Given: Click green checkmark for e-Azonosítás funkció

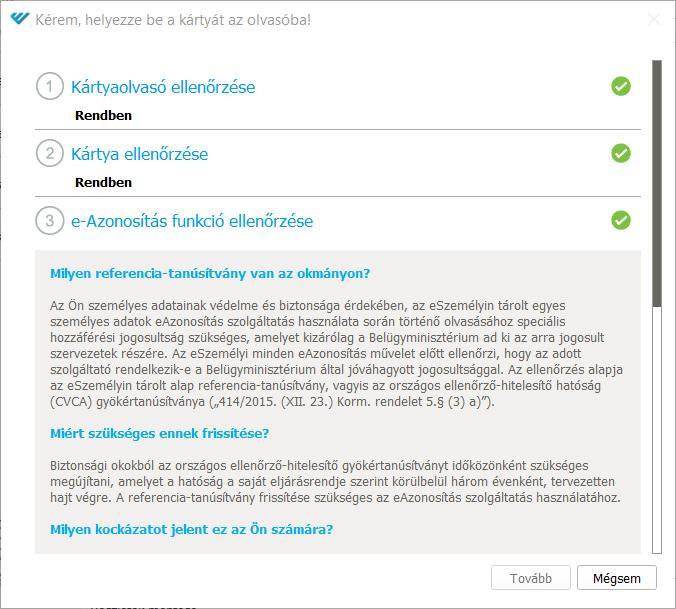Looking at the screenshot, I should coord(620,220).
